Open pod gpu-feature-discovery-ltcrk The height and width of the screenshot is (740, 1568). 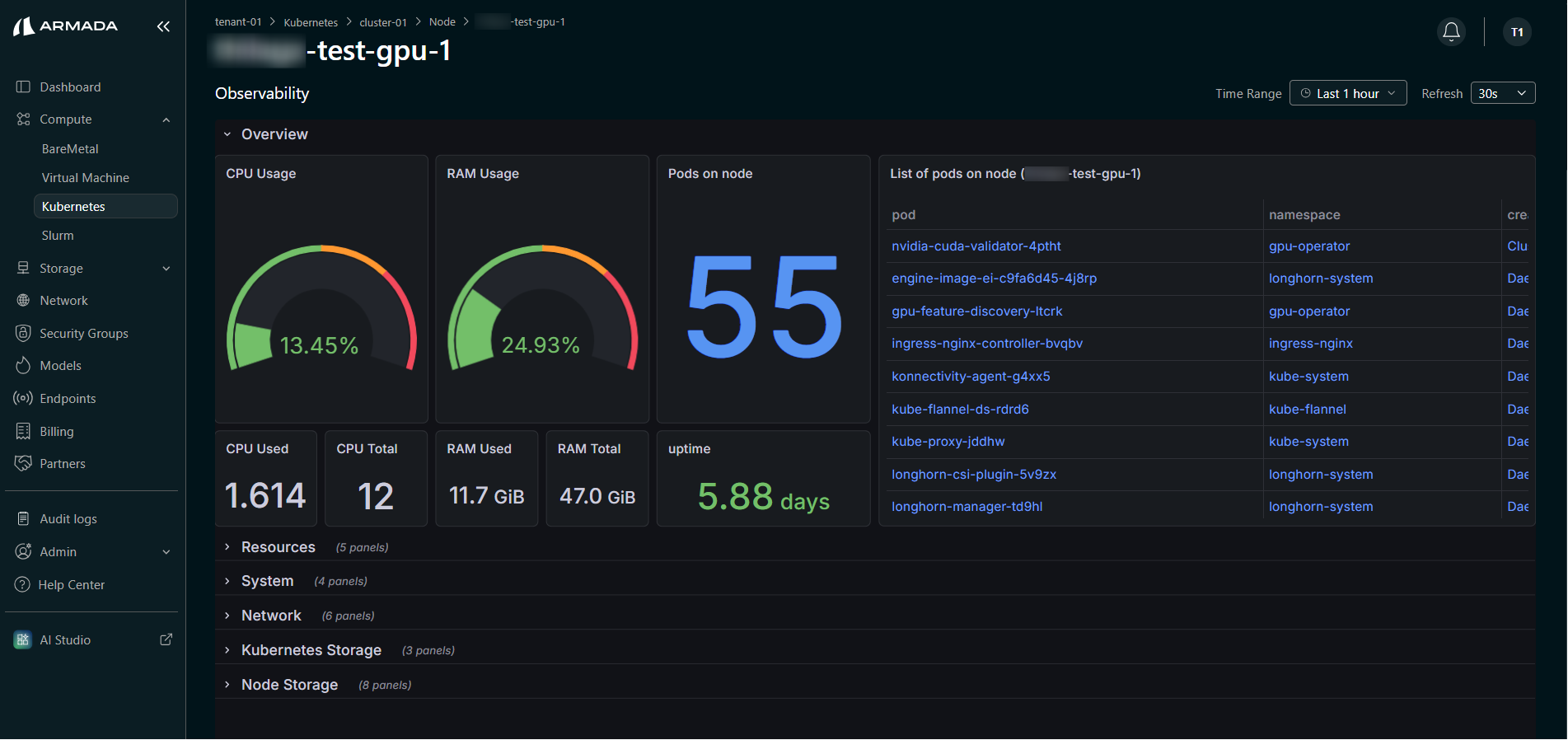pos(977,311)
